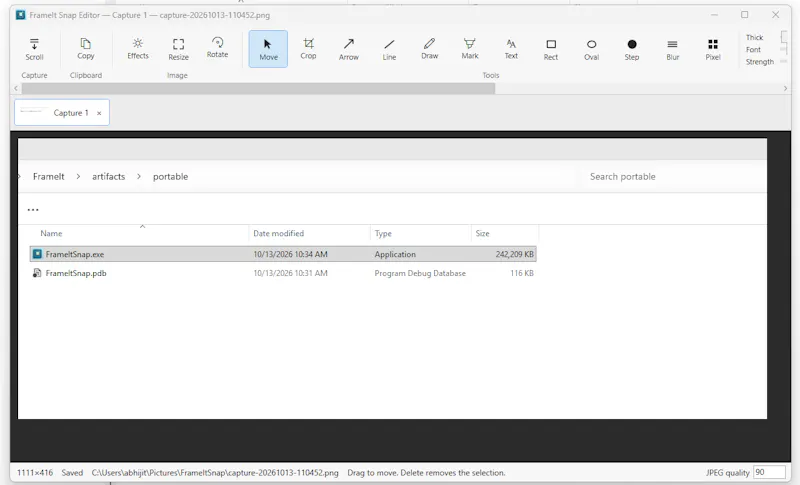
Task: Select the Crop tool
Action: [308, 49]
